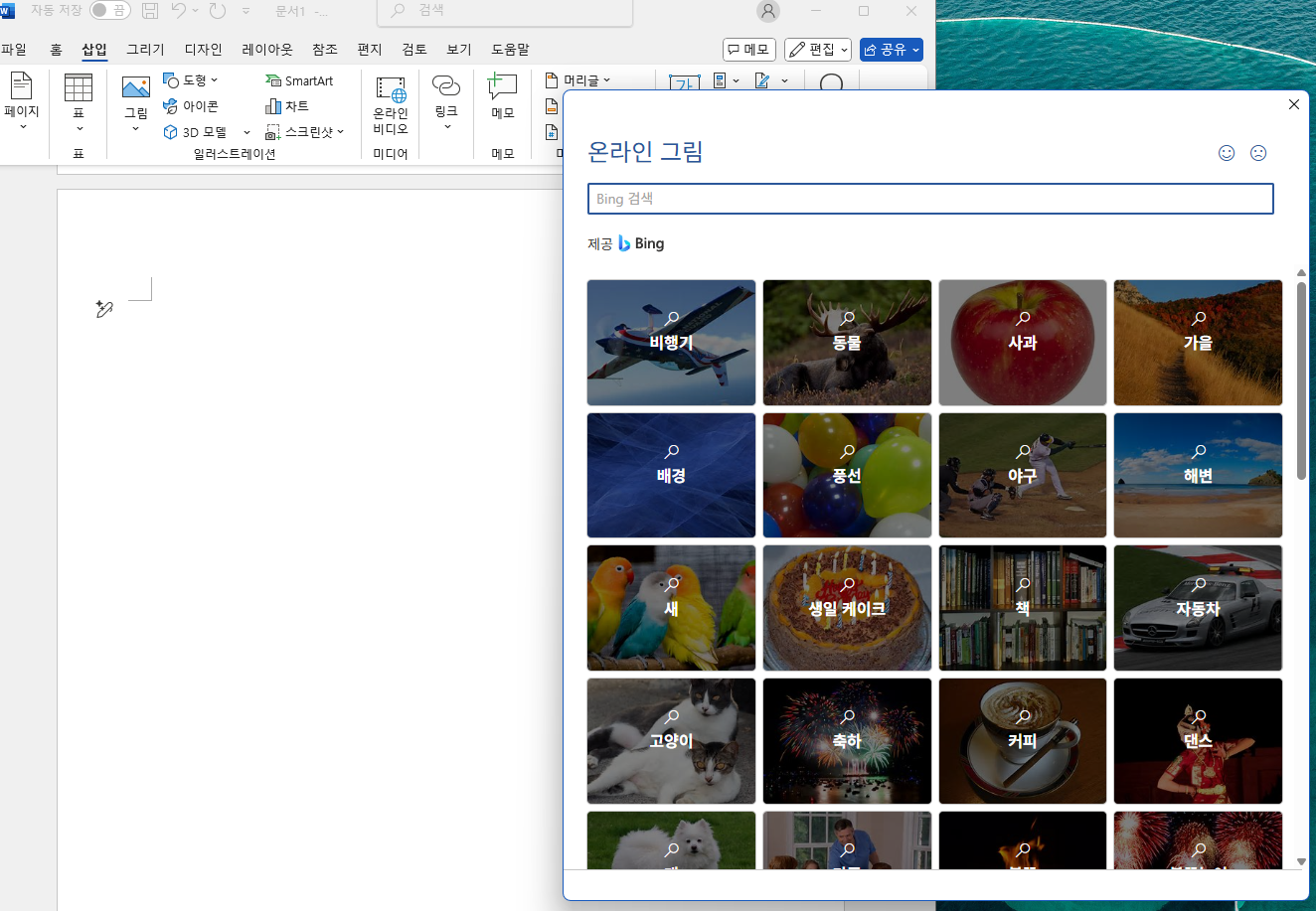This screenshot has height=911, width=1316.
Task: Select the 동물 (animals) category thumbnail
Action: click(x=847, y=343)
